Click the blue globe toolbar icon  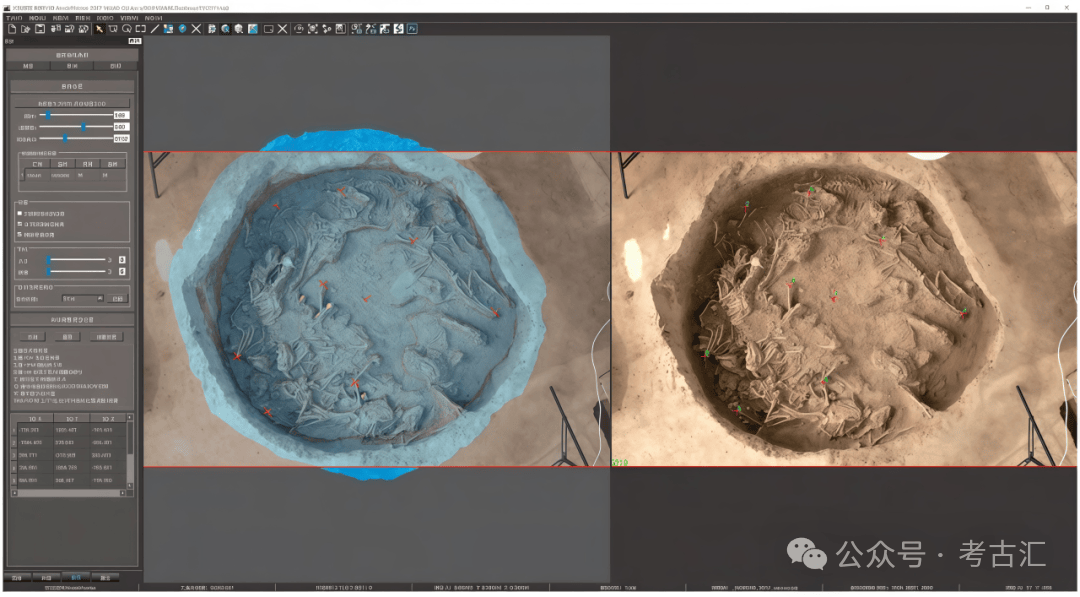point(182,29)
